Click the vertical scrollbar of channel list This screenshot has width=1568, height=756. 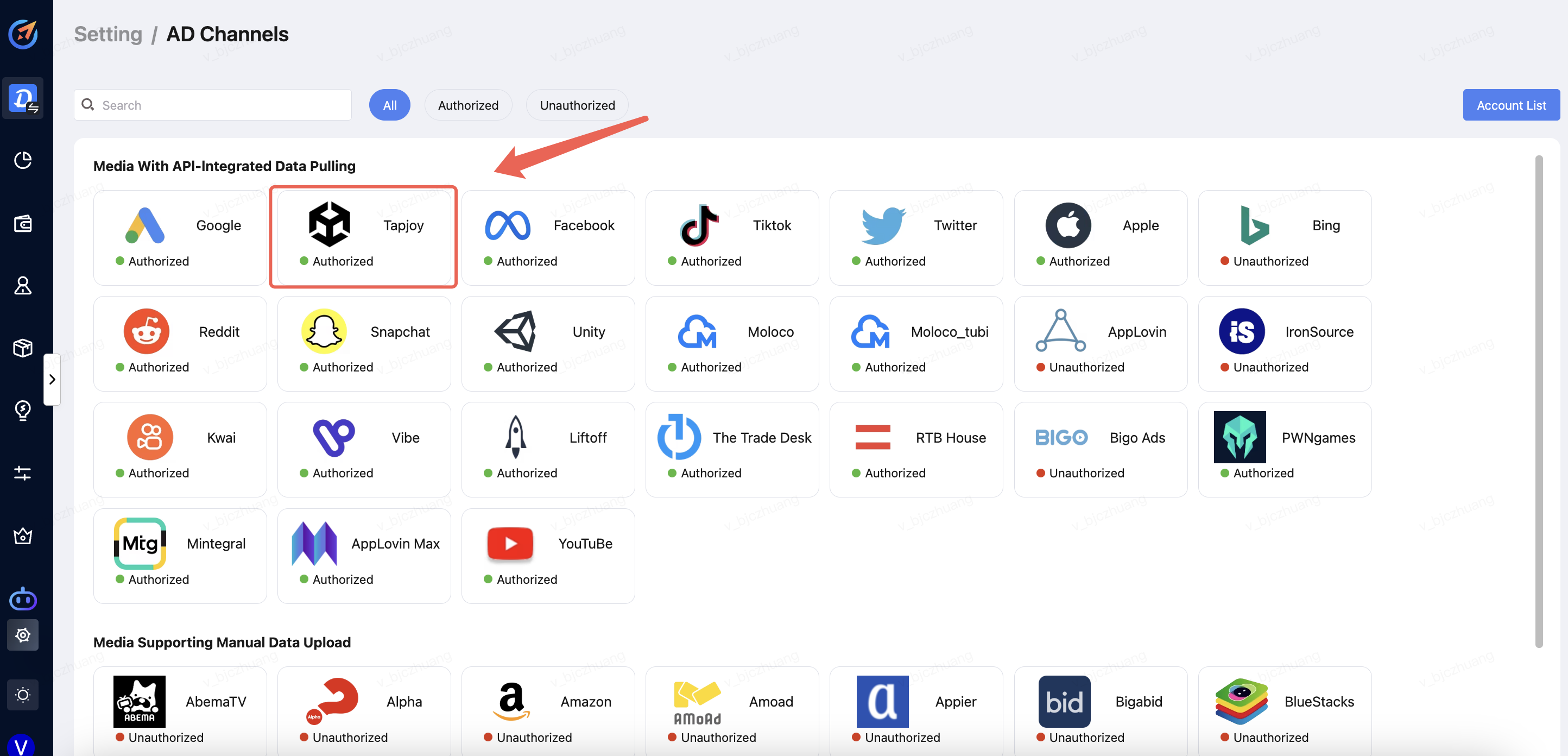pyautogui.click(x=1538, y=402)
